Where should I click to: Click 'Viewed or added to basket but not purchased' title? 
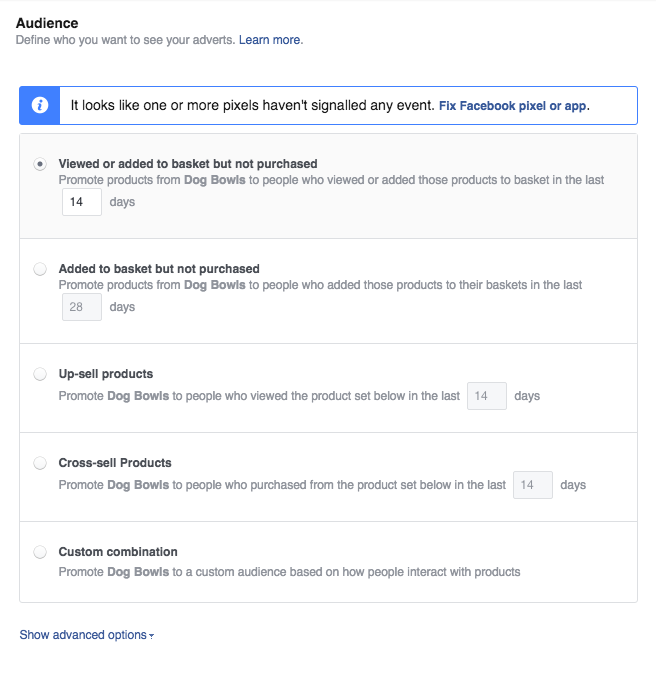pos(188,164)
